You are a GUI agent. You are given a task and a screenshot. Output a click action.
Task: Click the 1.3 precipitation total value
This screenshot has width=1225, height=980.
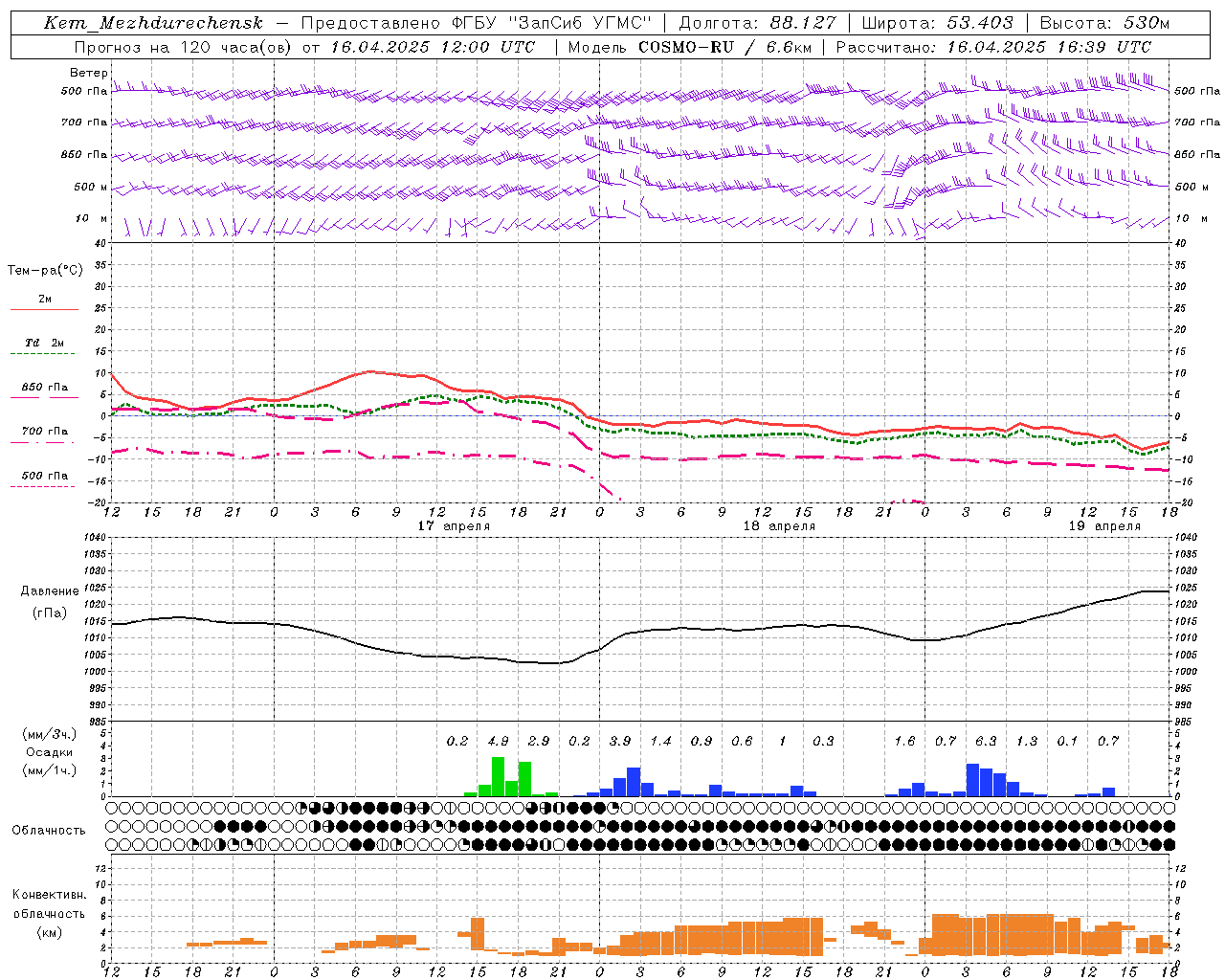tap(1027, 741)
